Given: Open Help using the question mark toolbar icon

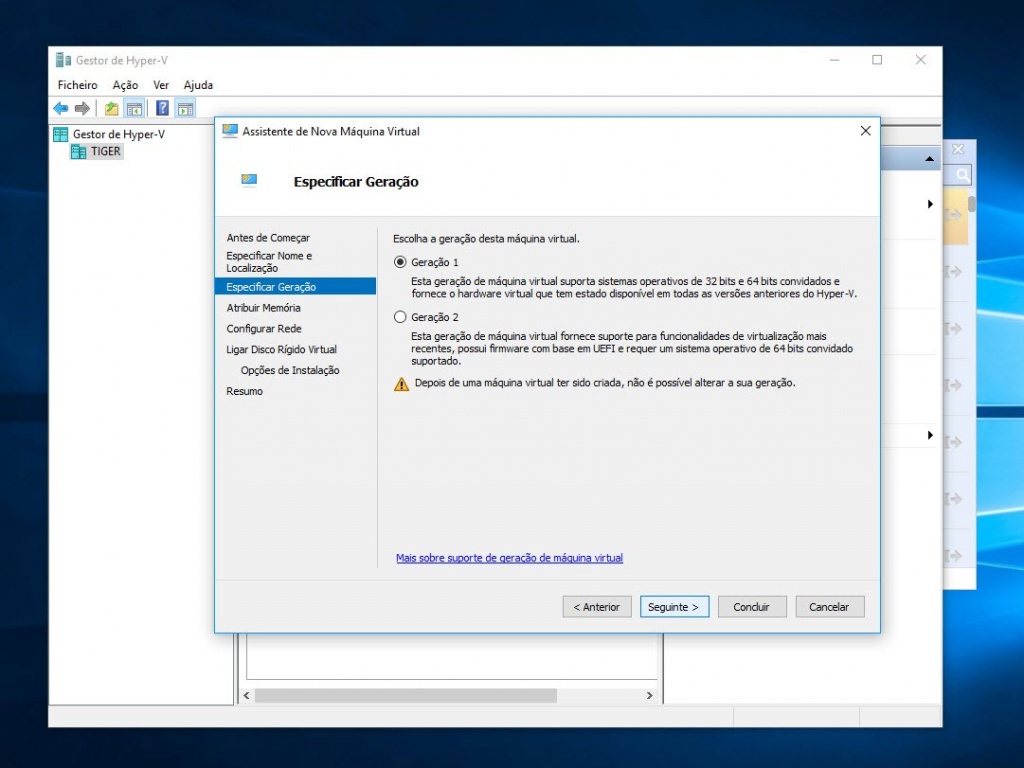Looking at the screenshot, I should [x=162, y=108].
